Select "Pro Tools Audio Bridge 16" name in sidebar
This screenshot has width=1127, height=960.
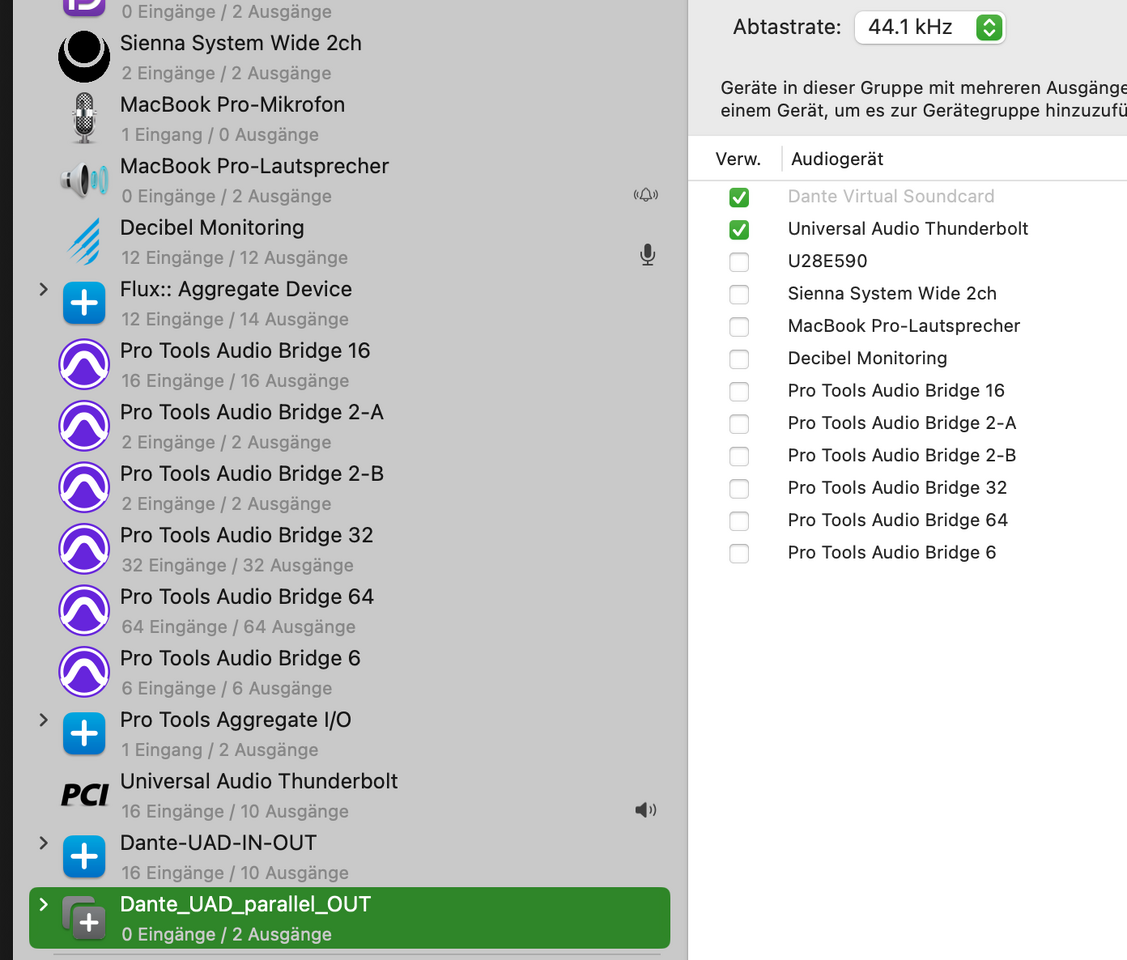245,351
